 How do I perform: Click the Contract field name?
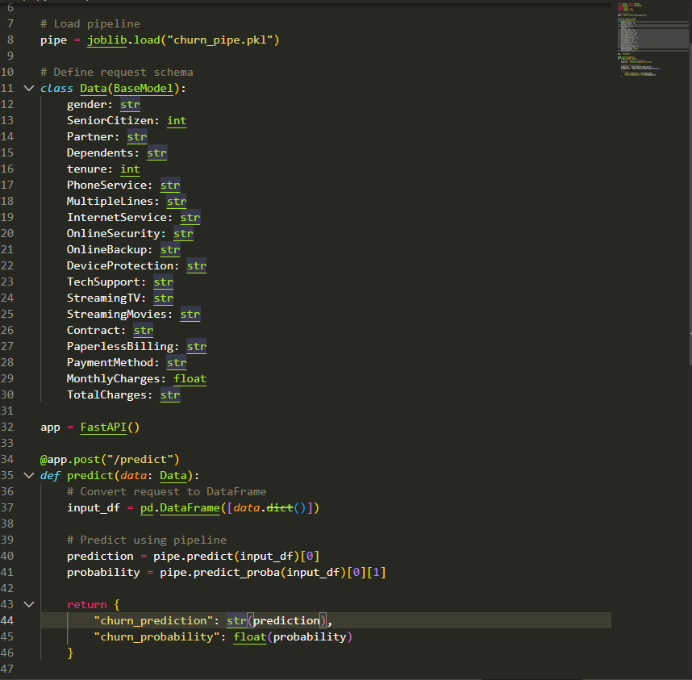94,330
